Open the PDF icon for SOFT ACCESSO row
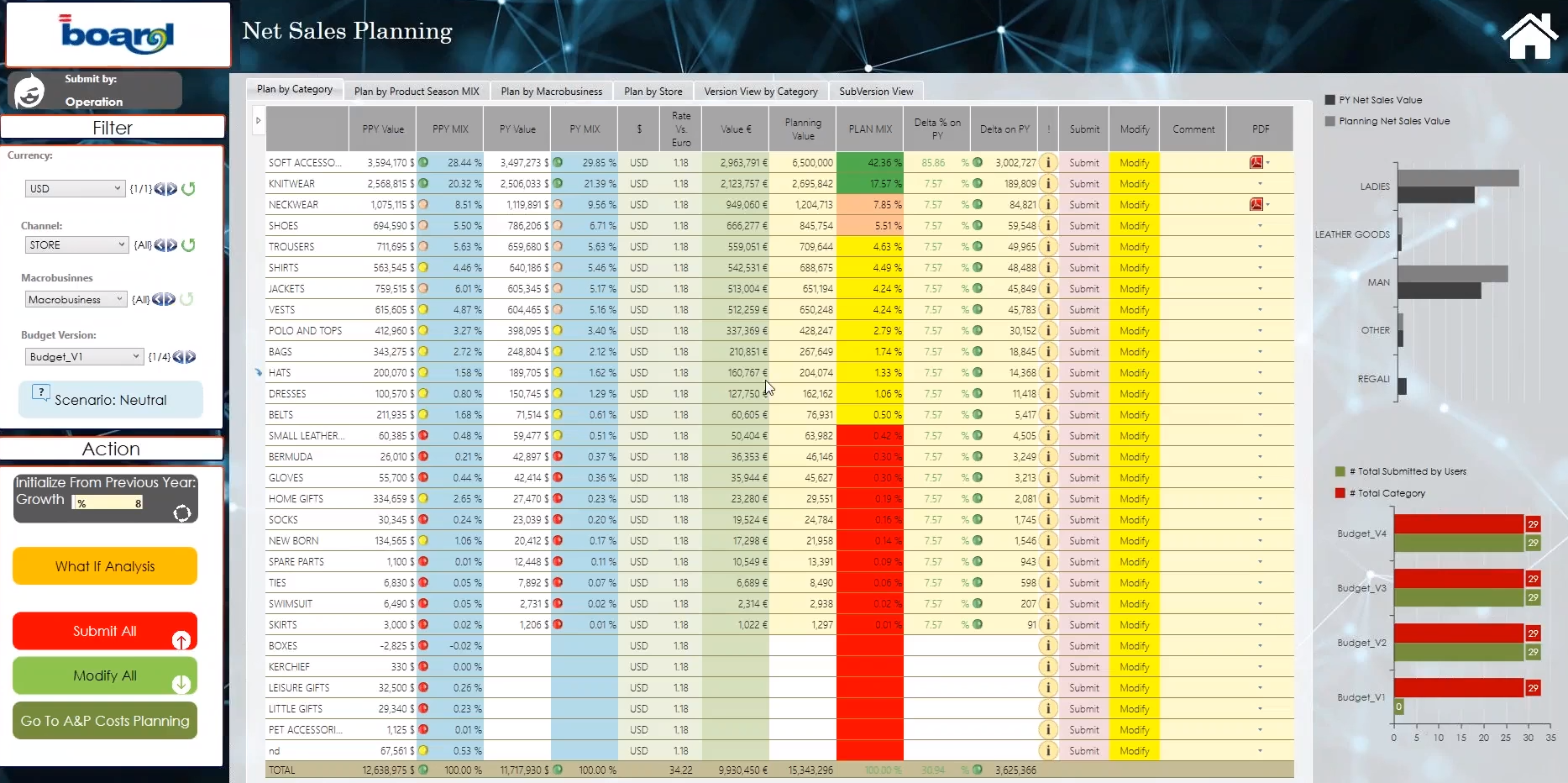 click(x=1256, y=163)
